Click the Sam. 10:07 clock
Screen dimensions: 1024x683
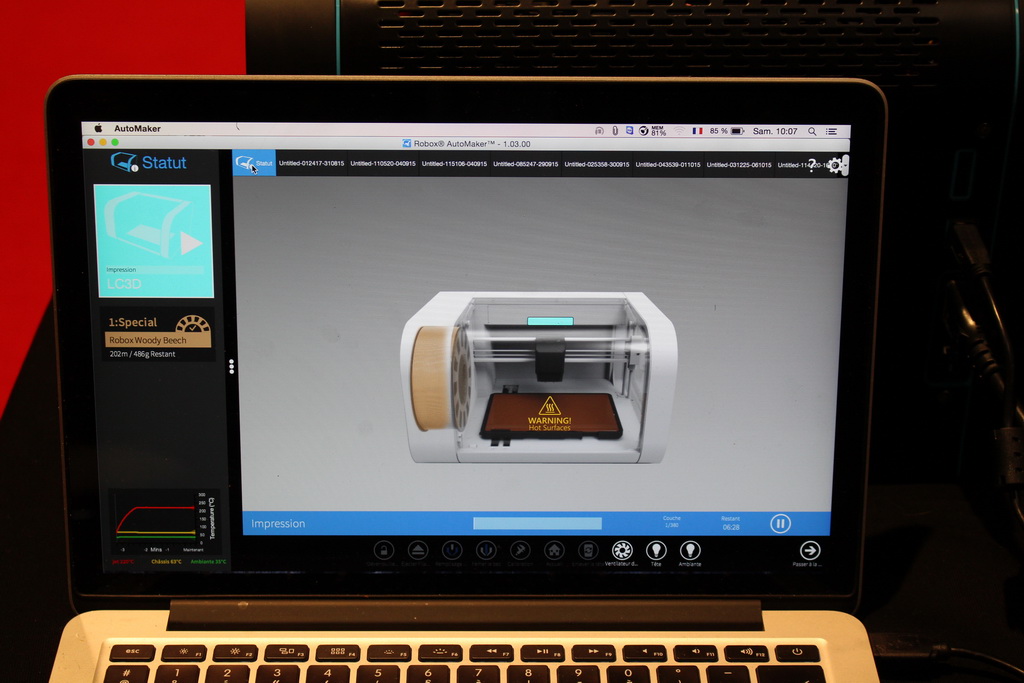775,131
